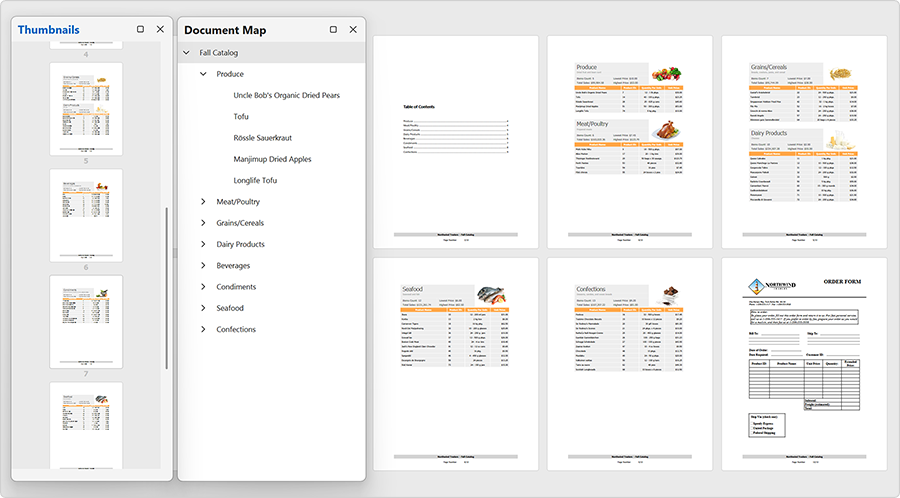Click the Northwind Order Form page
This screenshot has height=498, width=900.
click(804, 364)
